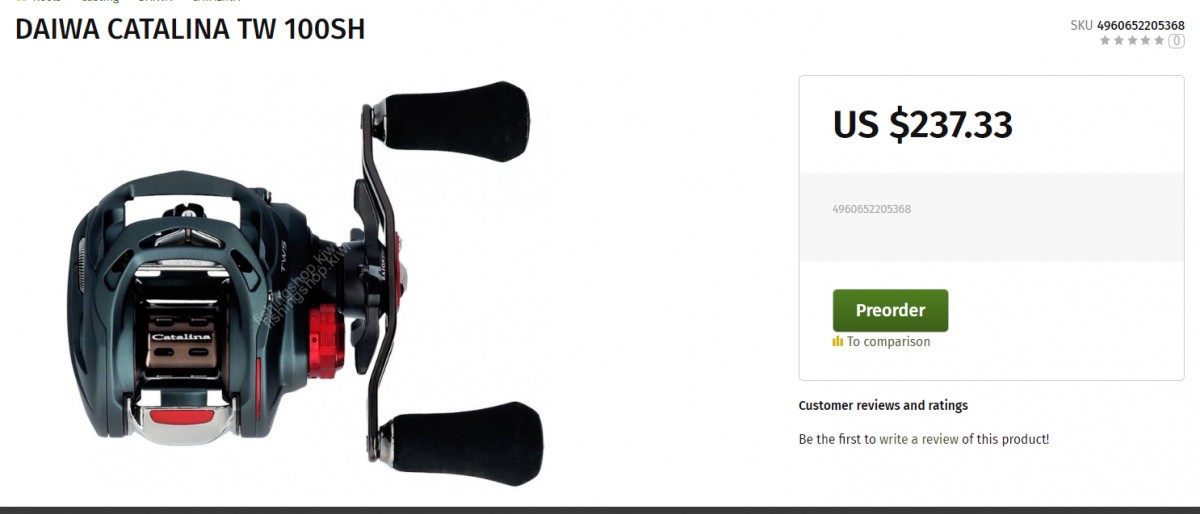1200x514 pixels.
Task: Go to the Reels breadcrumb
Action: pos(47,1)
